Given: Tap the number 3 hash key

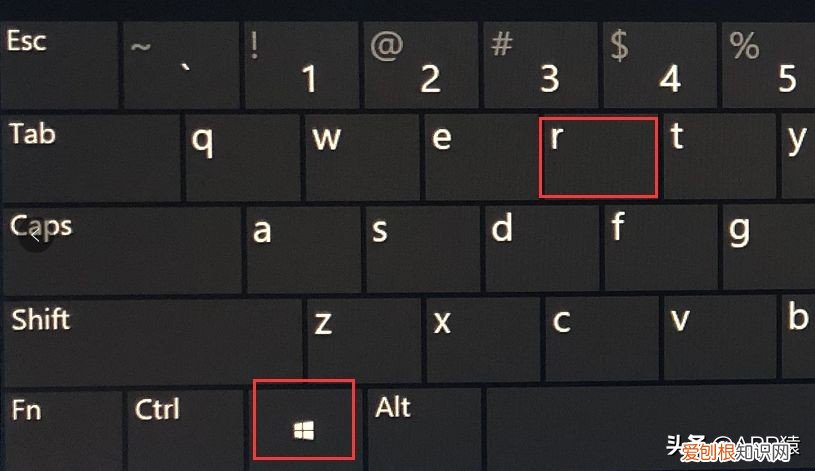Looking at the screenshot, I should [541, 64].
